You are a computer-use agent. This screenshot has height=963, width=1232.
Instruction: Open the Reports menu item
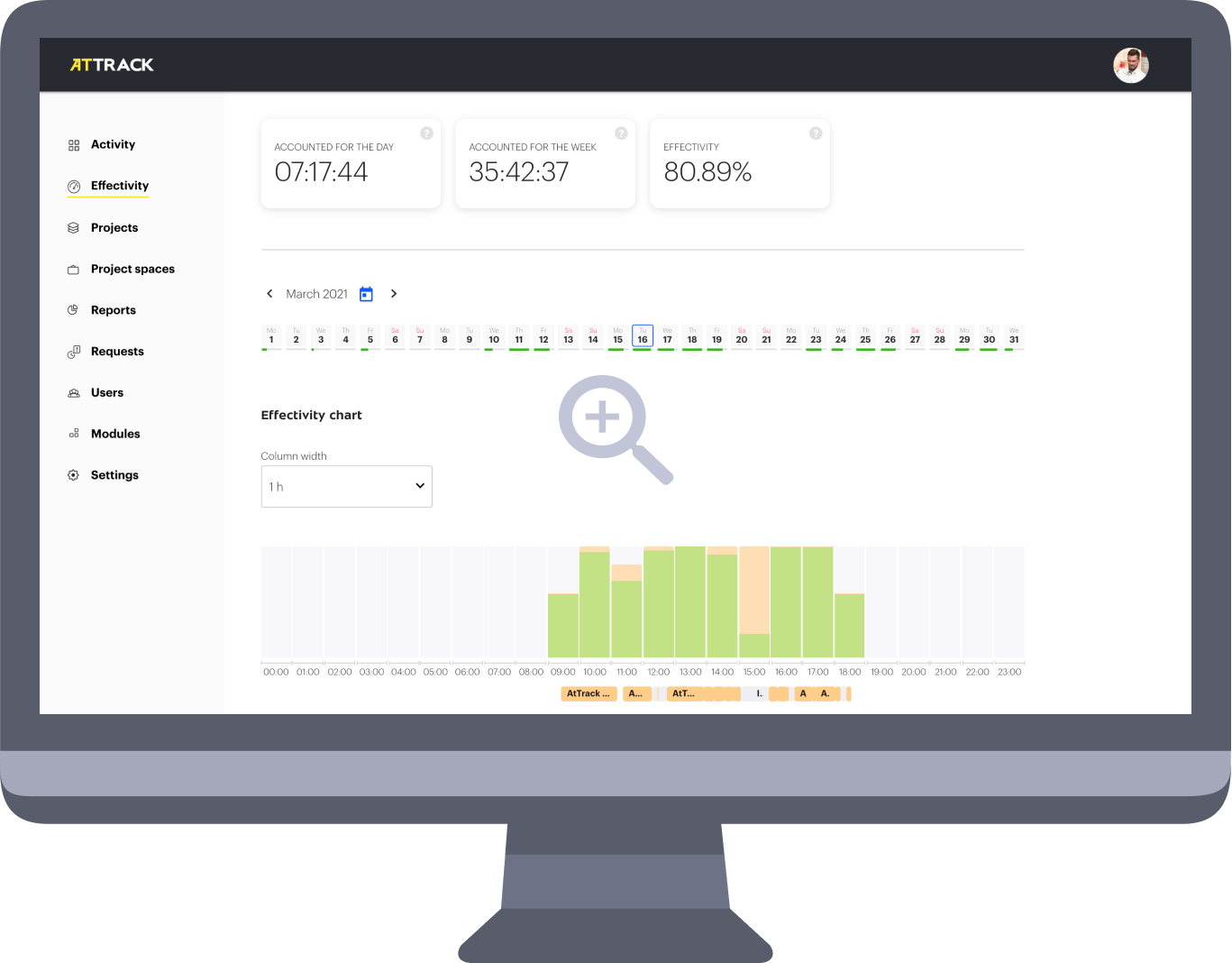coord(114,310)
